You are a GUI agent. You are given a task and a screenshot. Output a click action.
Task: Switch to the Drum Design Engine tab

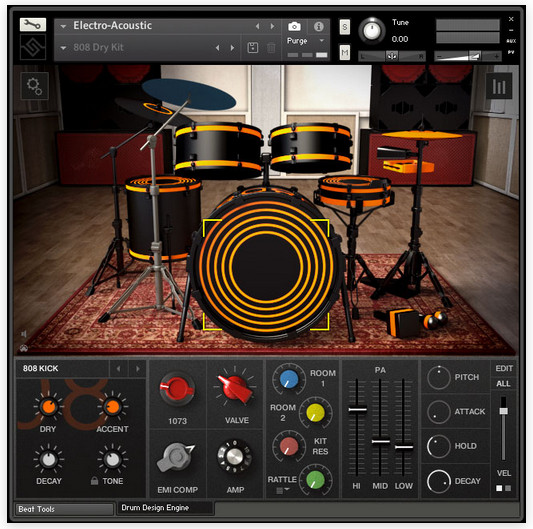[x=165, y=508]
